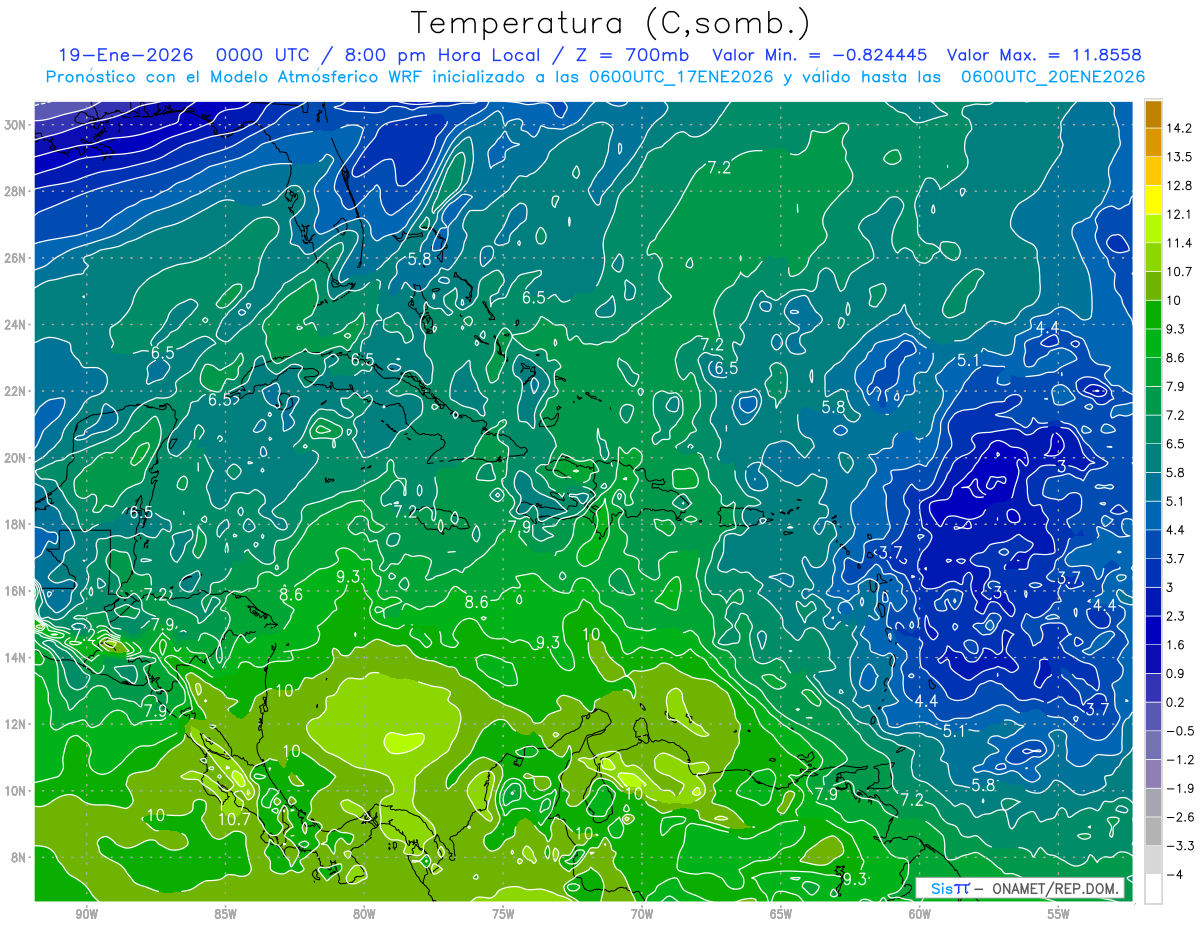The image size is (1200, 927).
Task: Pick the white swatch below the -4 label
Action: [x=1153, y=888]
